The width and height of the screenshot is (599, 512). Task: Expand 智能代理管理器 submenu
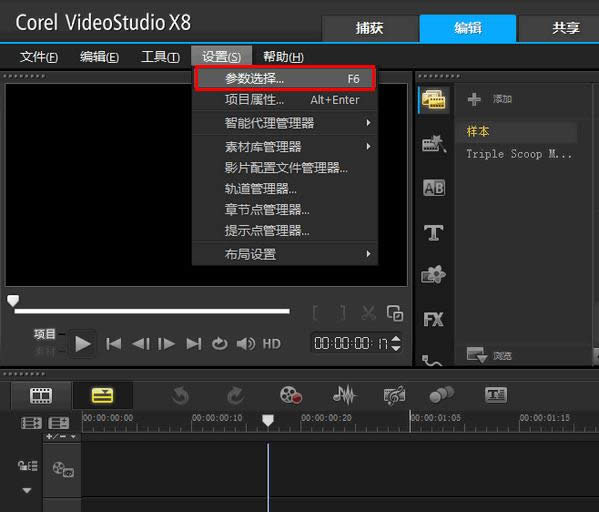pyautogui.click(x=285, y=123)
